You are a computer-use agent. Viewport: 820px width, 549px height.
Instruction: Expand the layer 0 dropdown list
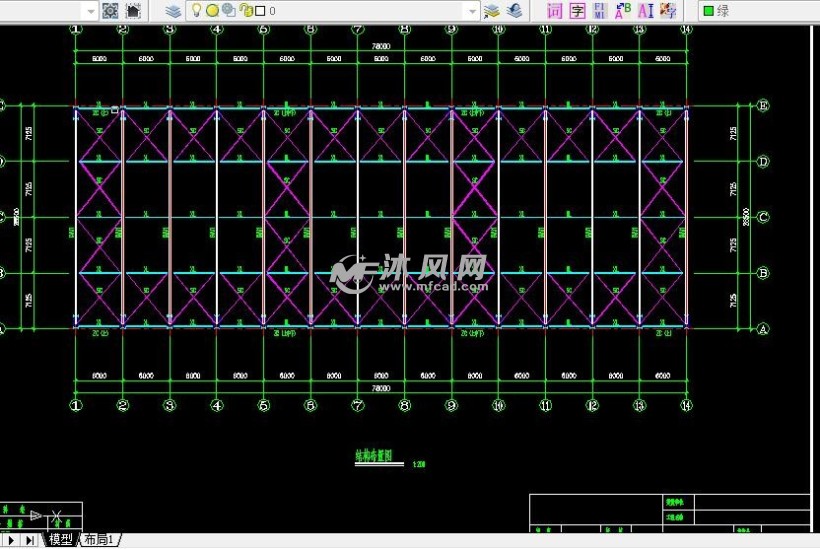tap(471, 11)
